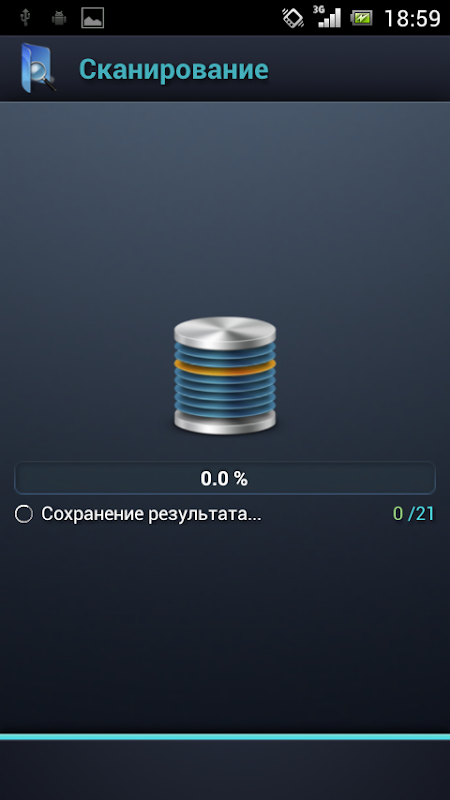Viewport: 450px width, 800px height.
Task: Tap the Сохранение результата... status label
Action: pos(151,514)
